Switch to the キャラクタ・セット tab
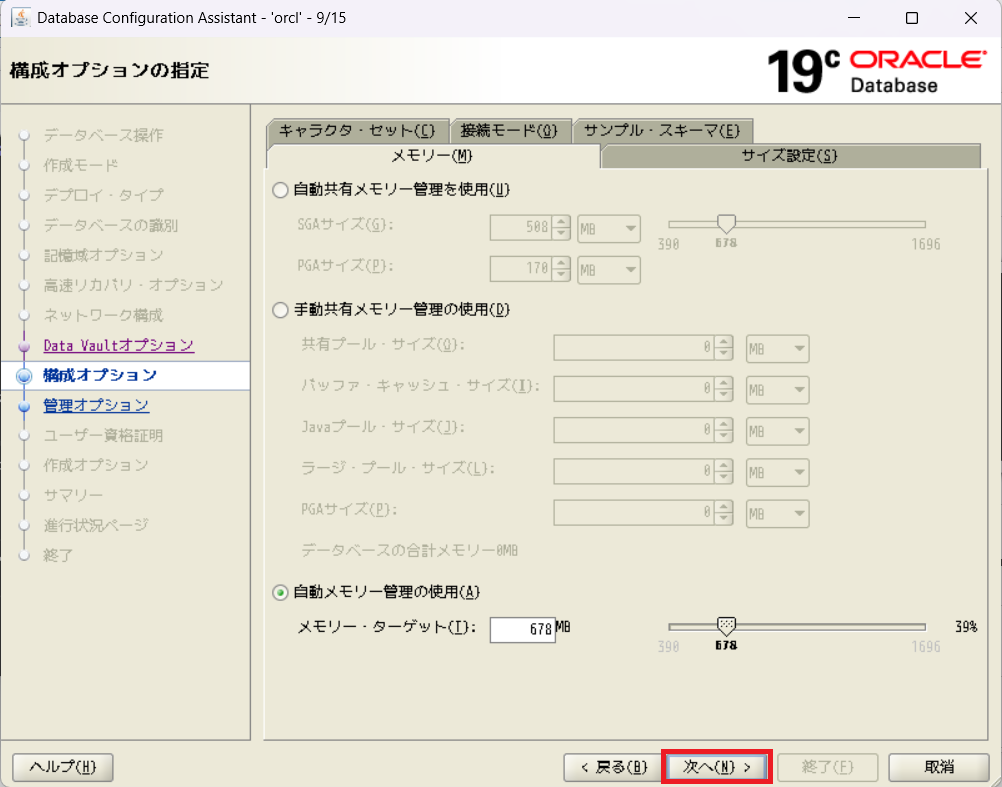Screen dimensions: 1002x787 [357, 131]
